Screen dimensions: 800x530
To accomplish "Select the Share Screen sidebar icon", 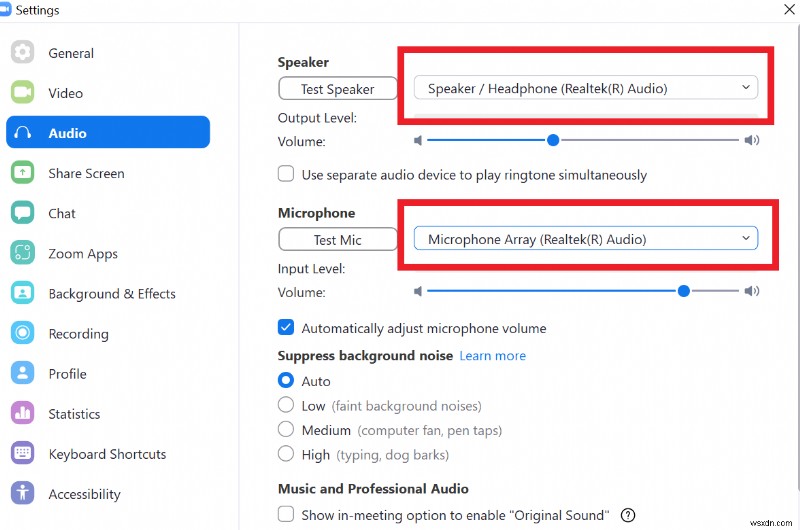I will [x=22, y=173].
